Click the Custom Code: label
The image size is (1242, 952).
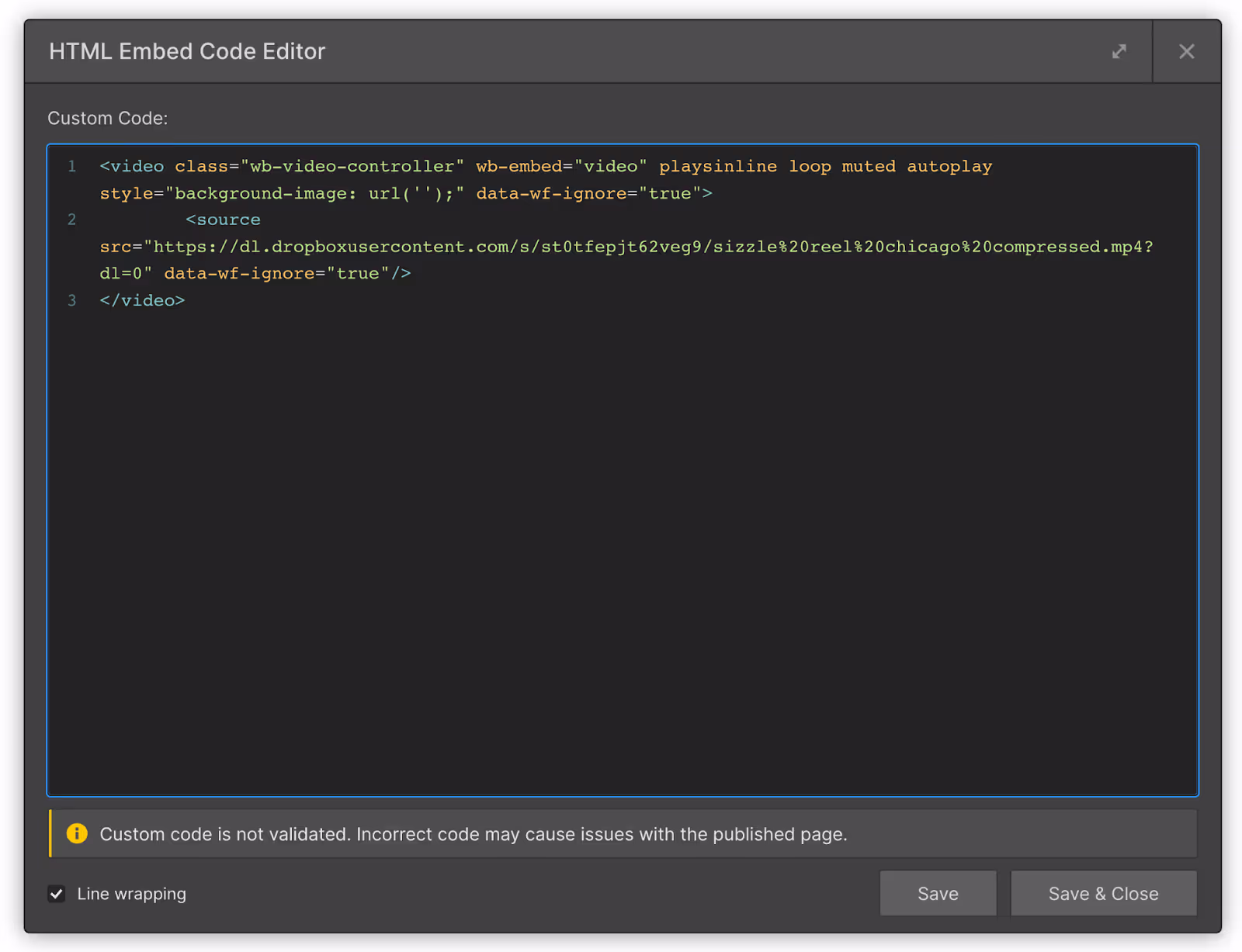pos(108,118)
